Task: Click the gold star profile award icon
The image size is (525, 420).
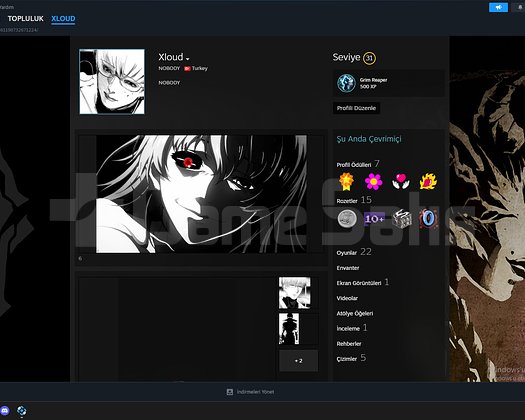Action: pos(346,182)
